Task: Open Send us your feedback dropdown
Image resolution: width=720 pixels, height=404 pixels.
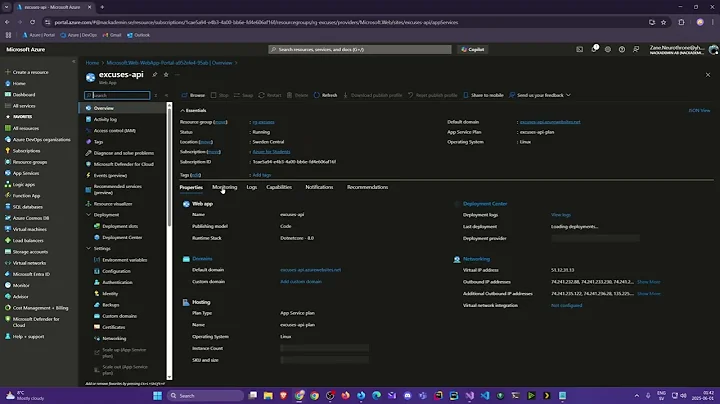Action: pyautogui.click(x=540, y=95)
